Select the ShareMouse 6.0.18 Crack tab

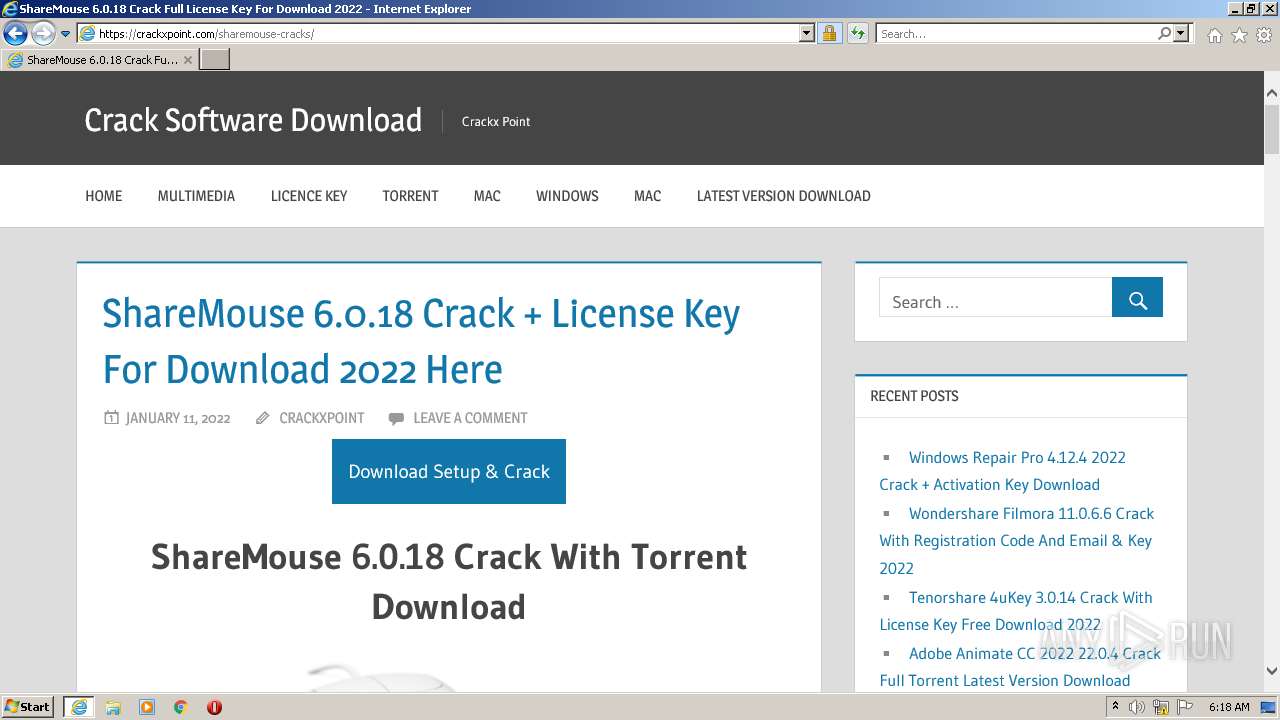100,60
